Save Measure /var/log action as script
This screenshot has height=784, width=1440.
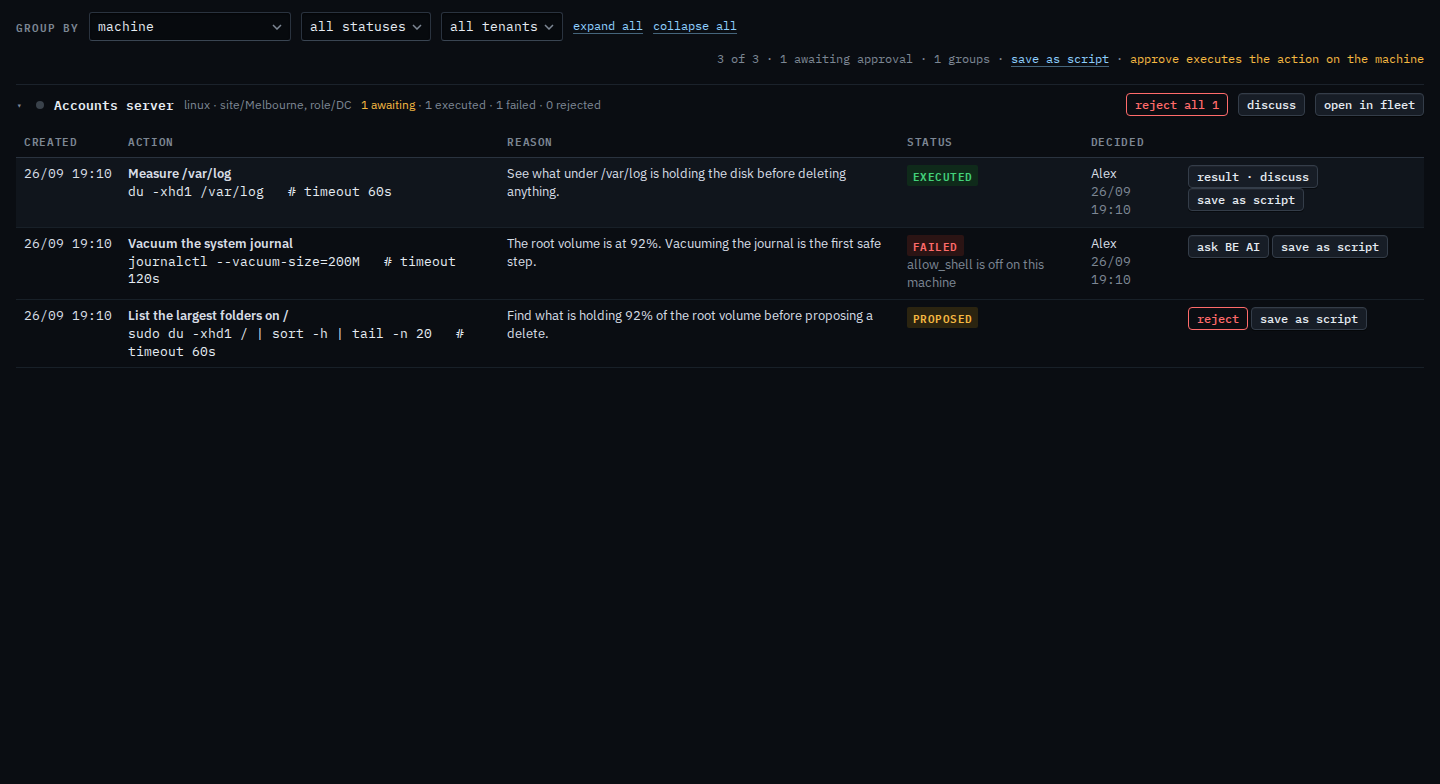1246,200
